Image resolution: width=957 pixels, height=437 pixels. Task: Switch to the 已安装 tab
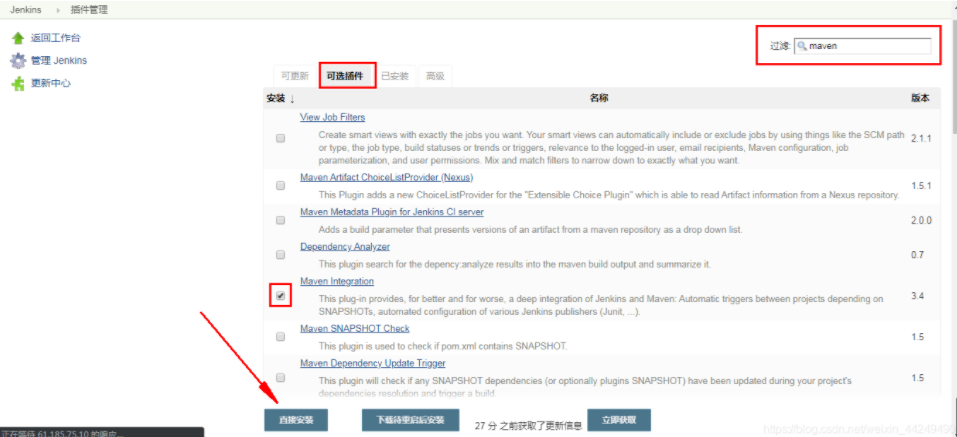click(x=395, y=76)
